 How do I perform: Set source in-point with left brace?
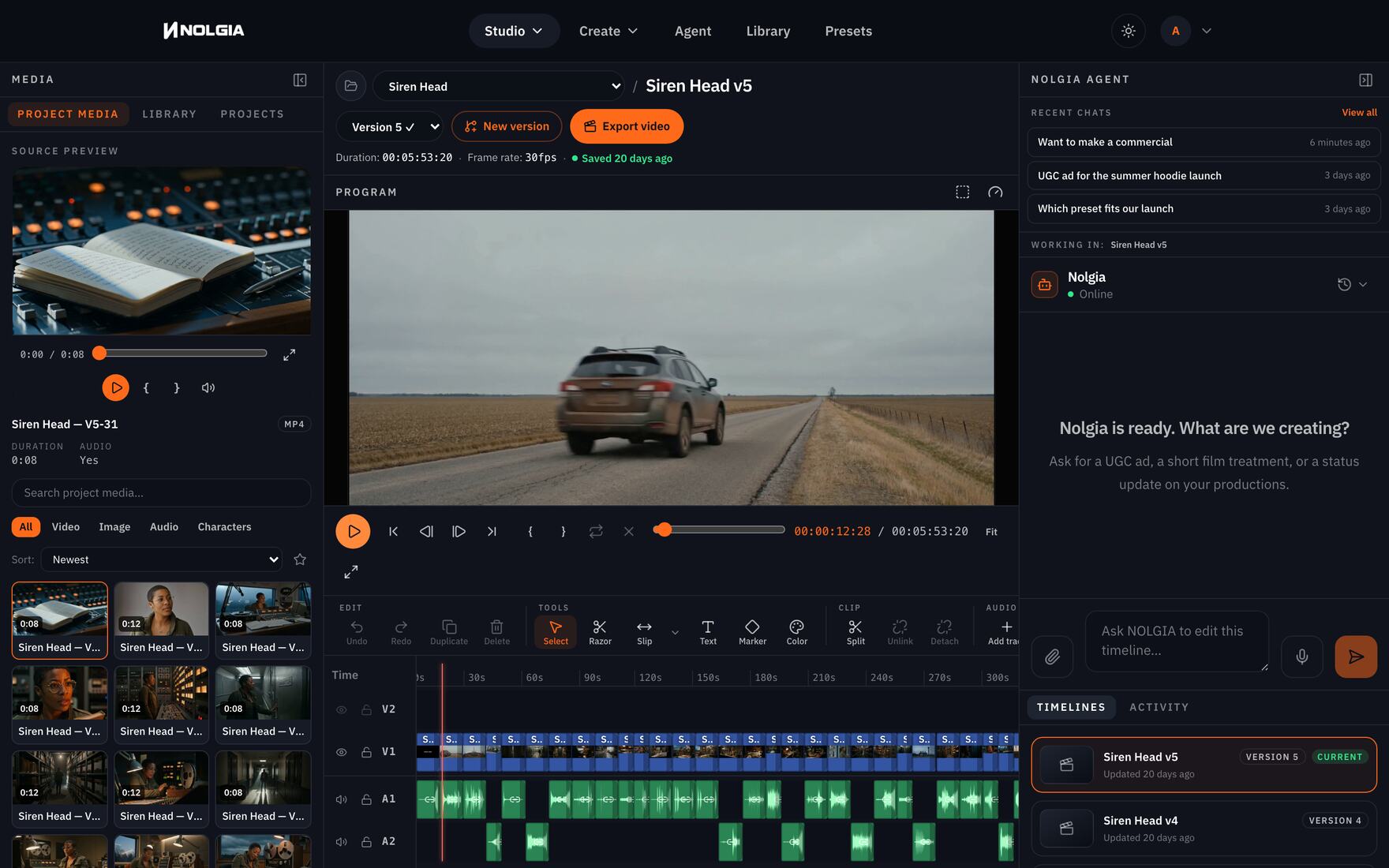146,387
